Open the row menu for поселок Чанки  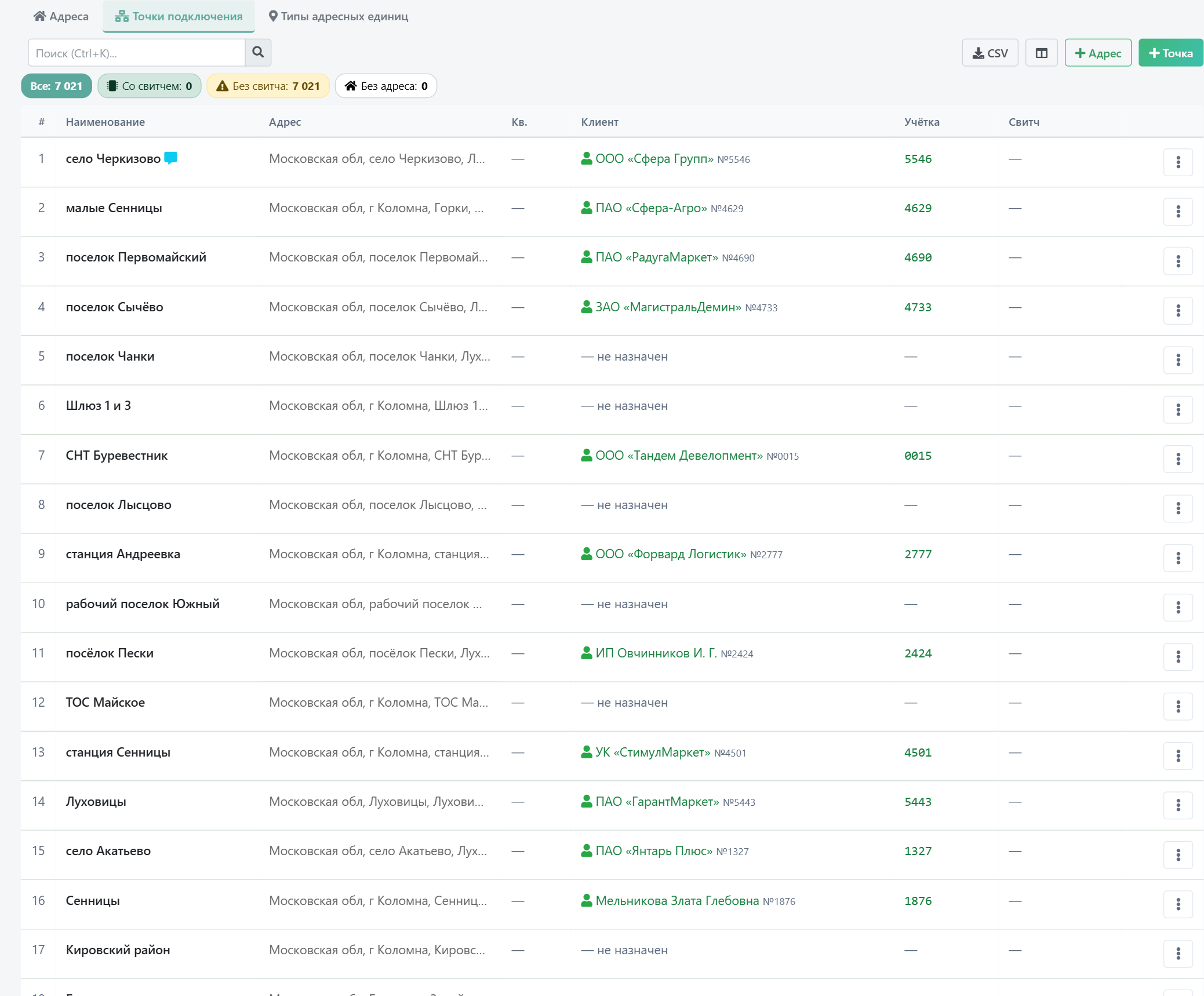tap(1178, 360)
